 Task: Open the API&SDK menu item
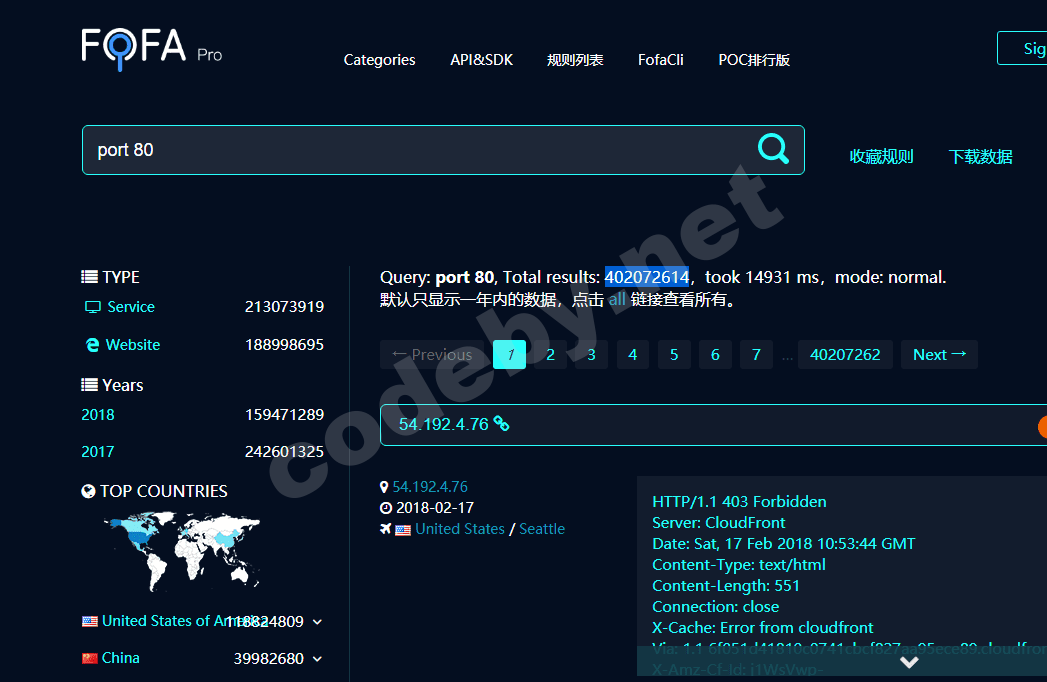tap(481, 60)
